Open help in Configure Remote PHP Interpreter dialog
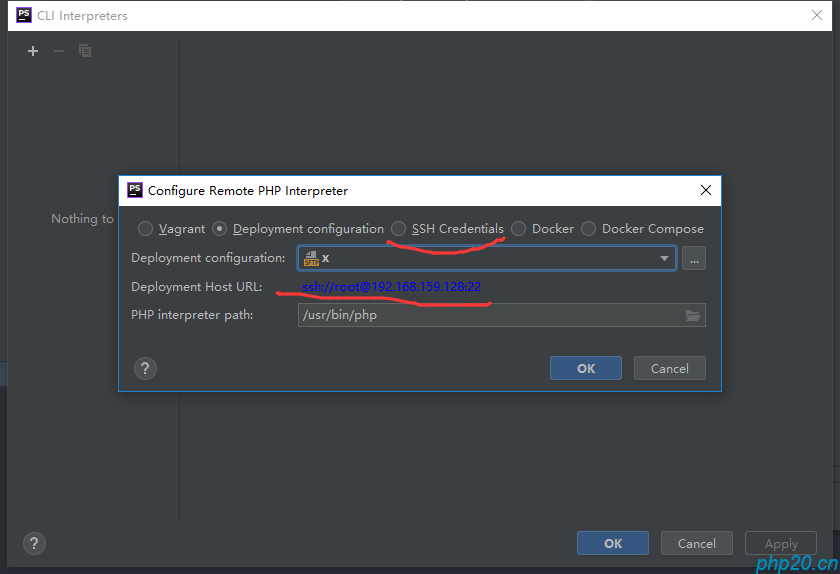The width and height of the screenshot is (840, 574). click(145, 369)
